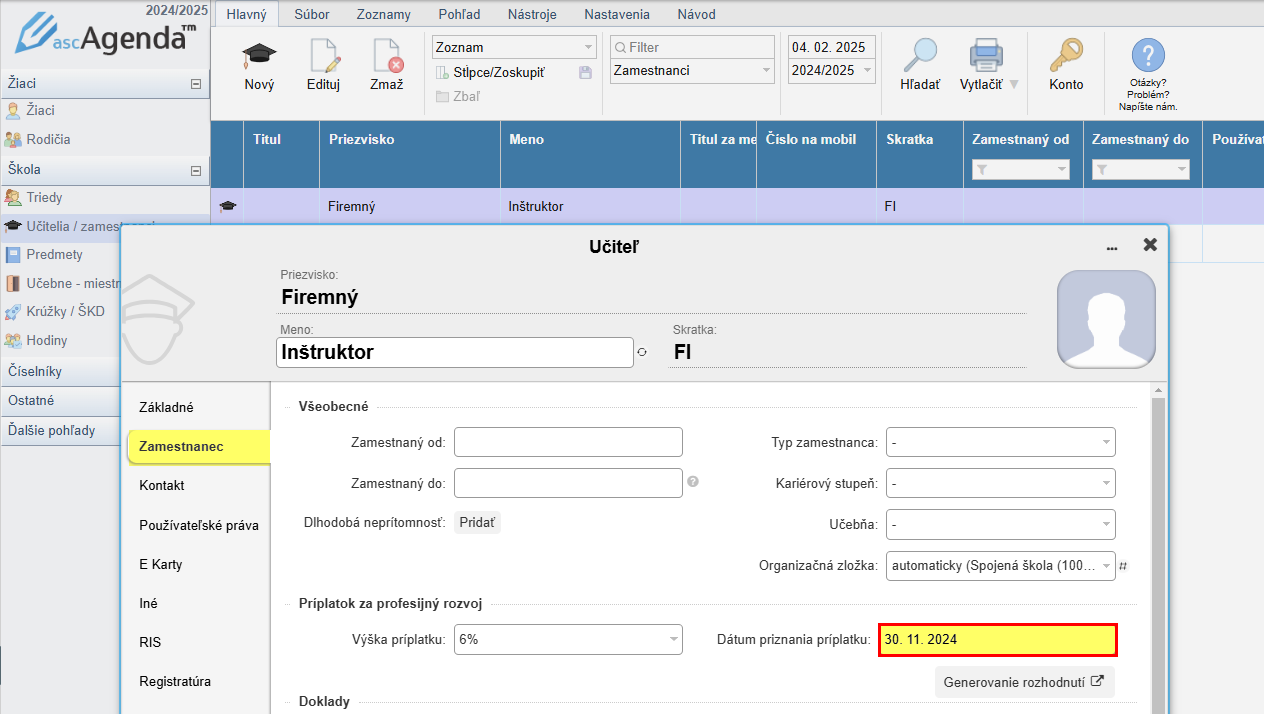This screenshot has height=714, width=1264.
Task: Click the Krúžky / ŠKD sidebar icon
Action: pyautogui.click(x=13, y=312)
